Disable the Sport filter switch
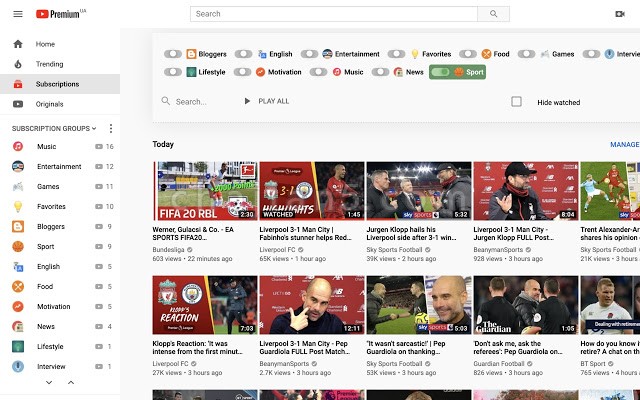Image resolution: width=640 pixels, height=400 pixels. [440, 72]
